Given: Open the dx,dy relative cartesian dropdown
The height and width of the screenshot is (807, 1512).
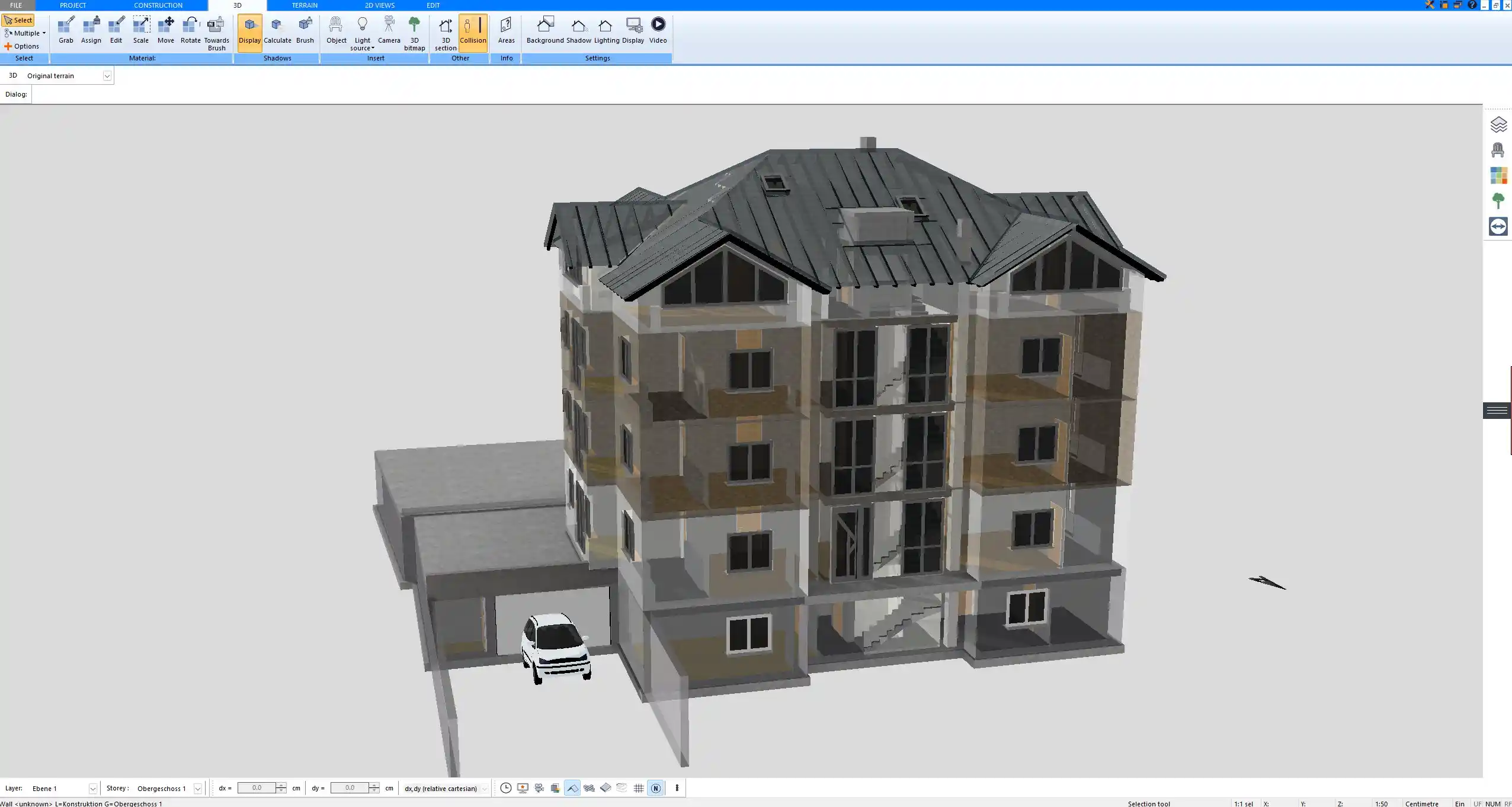Looking at the screenshot, I should pyautogui.click(x=484, y=789).
